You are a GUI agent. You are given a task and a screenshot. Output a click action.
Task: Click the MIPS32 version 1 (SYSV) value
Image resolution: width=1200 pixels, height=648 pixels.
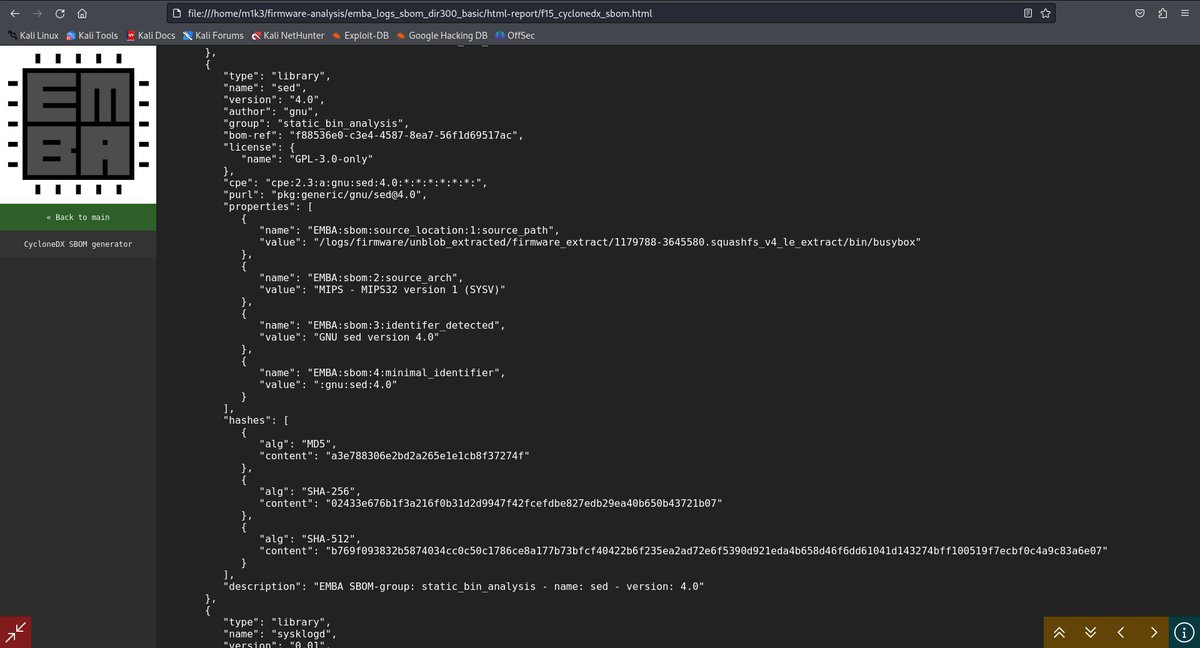point(409,290)
